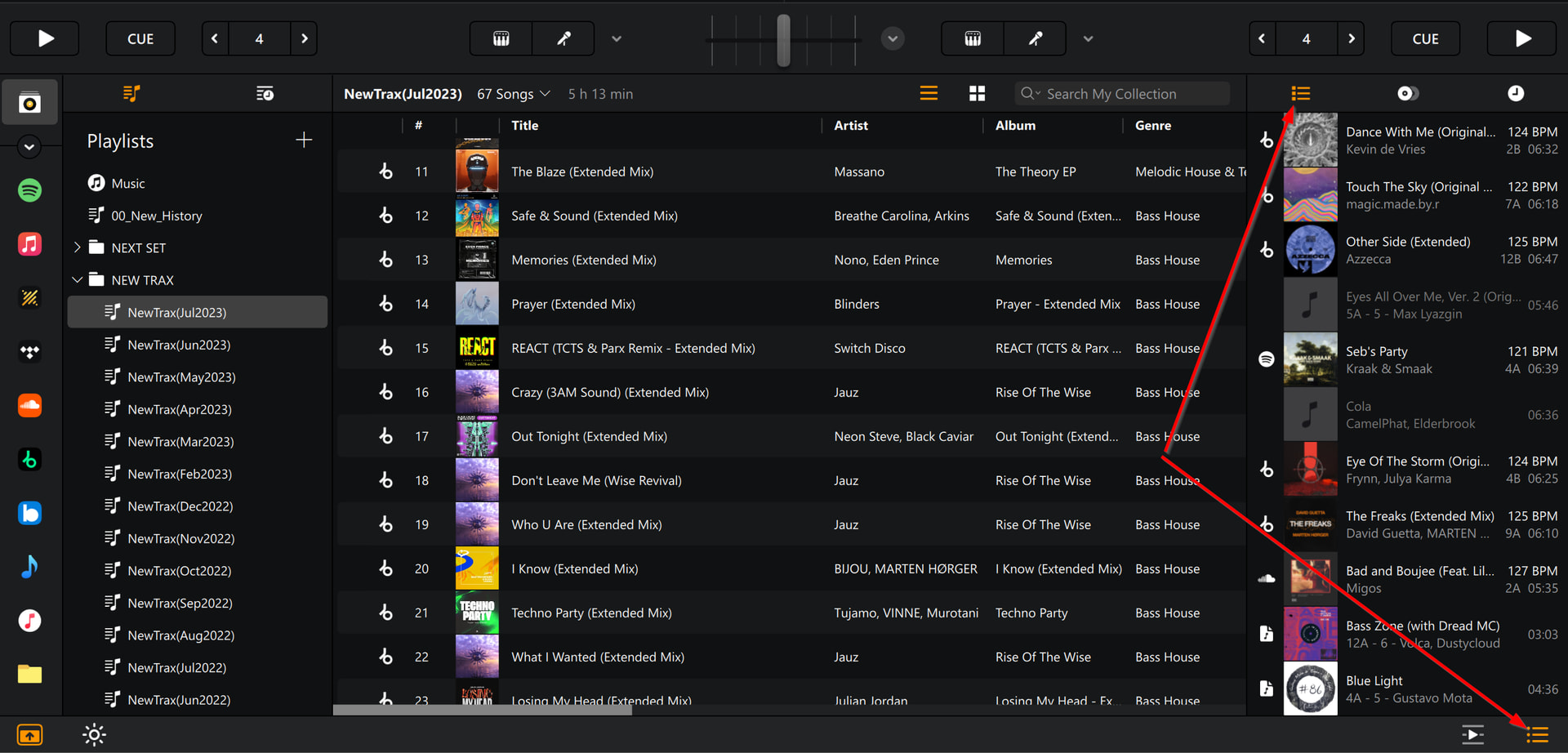This screenshot has height=753, width=1568.
Task: Switch to list view layout
Action: (929, 94)
